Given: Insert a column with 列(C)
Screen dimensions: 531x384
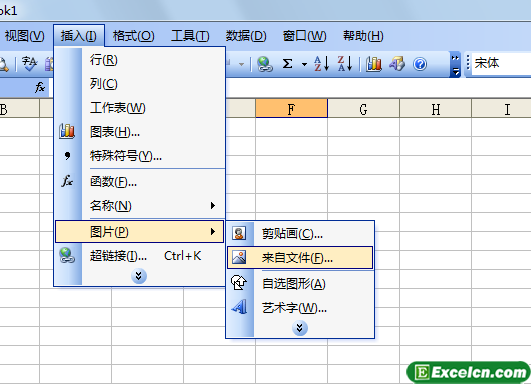Looking at the screenshot, I should [140, 84].
